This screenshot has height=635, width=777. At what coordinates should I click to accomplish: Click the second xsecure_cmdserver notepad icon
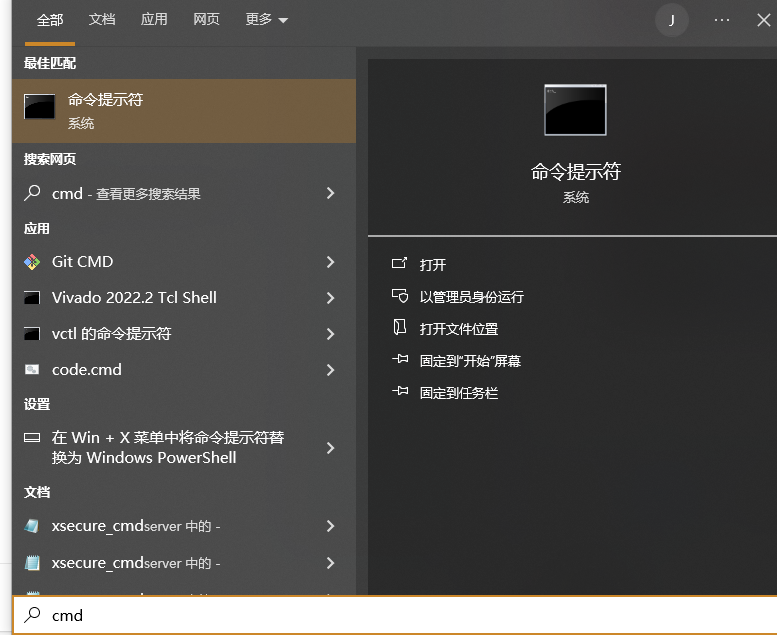[32, 563]
